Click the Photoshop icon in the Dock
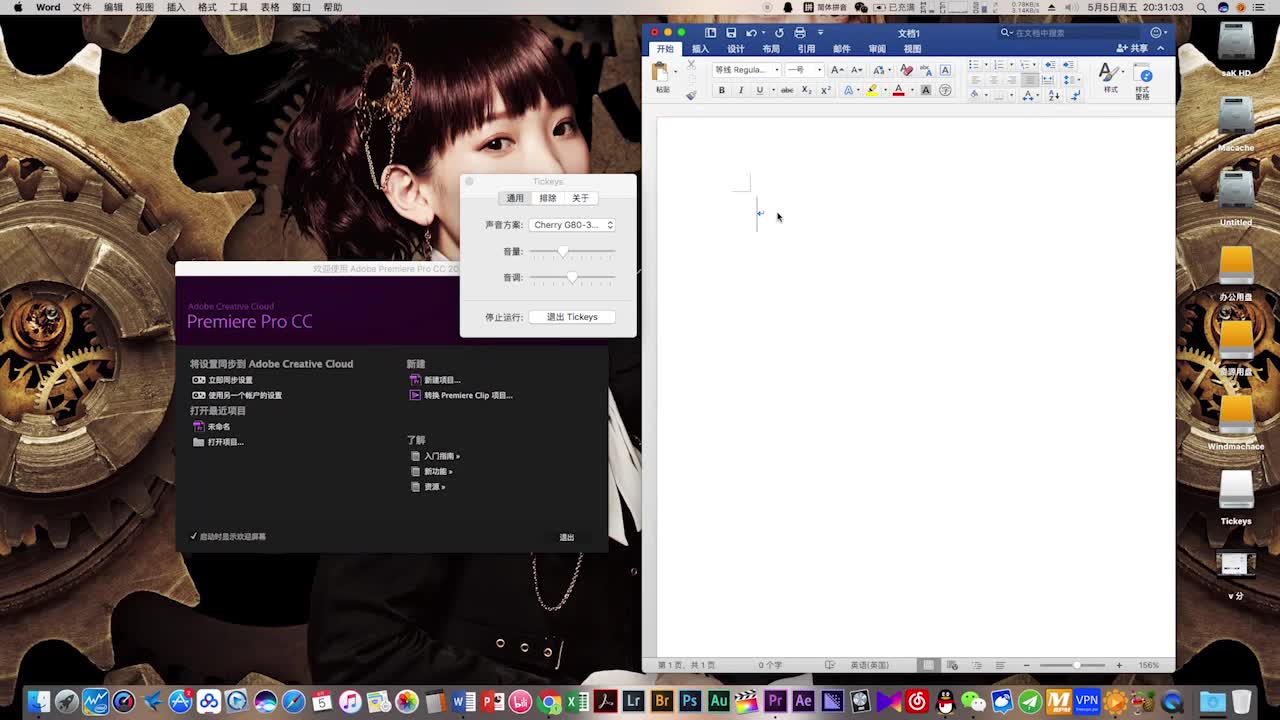This screenshot has height=720, width=1280. coord(690,702)
